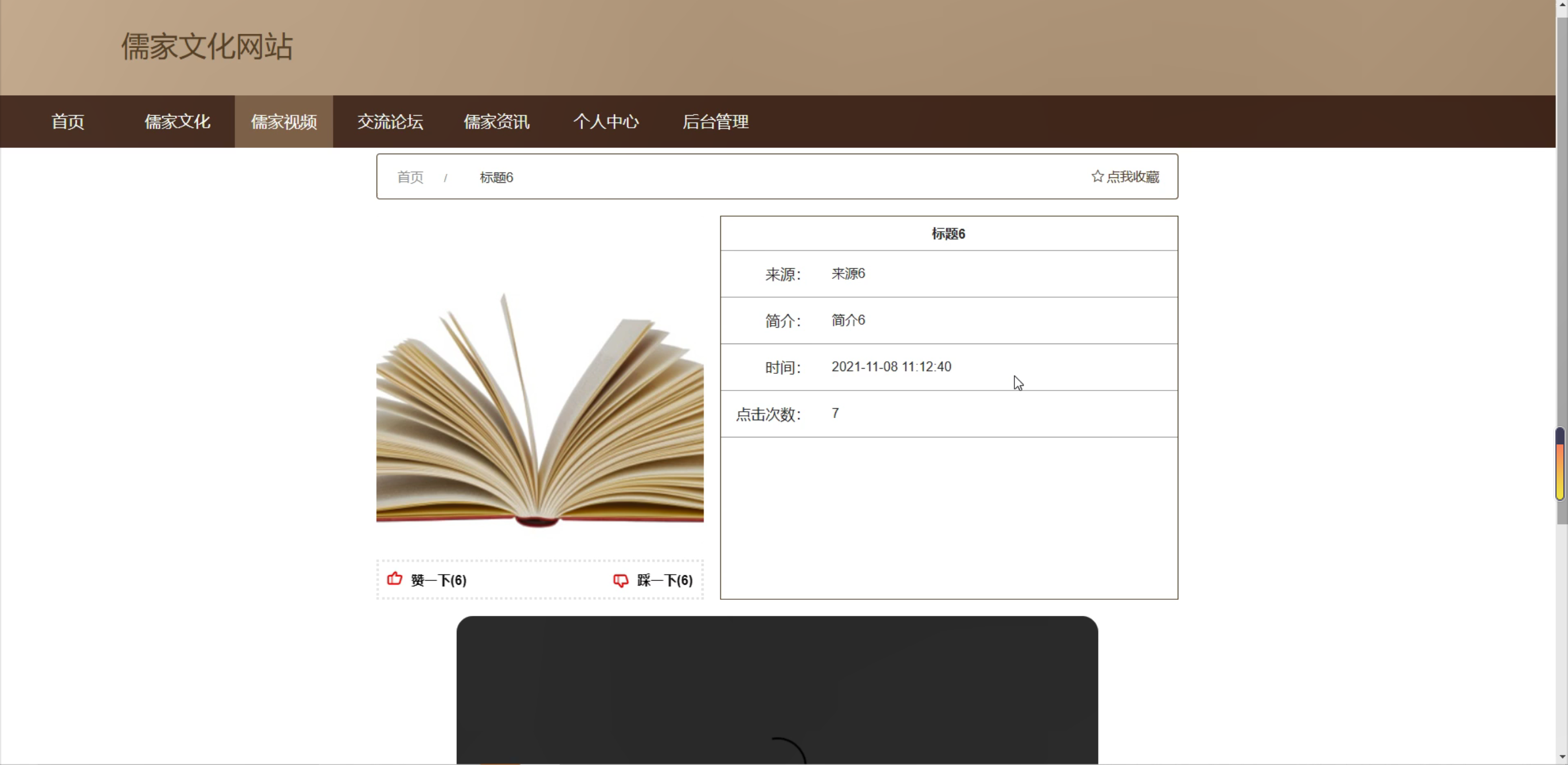Navigate to 儒家资讯 news section
Image resolution: width=1568 pixels, height=765 pixels.
pyautogui.click(x=496, y=122)
